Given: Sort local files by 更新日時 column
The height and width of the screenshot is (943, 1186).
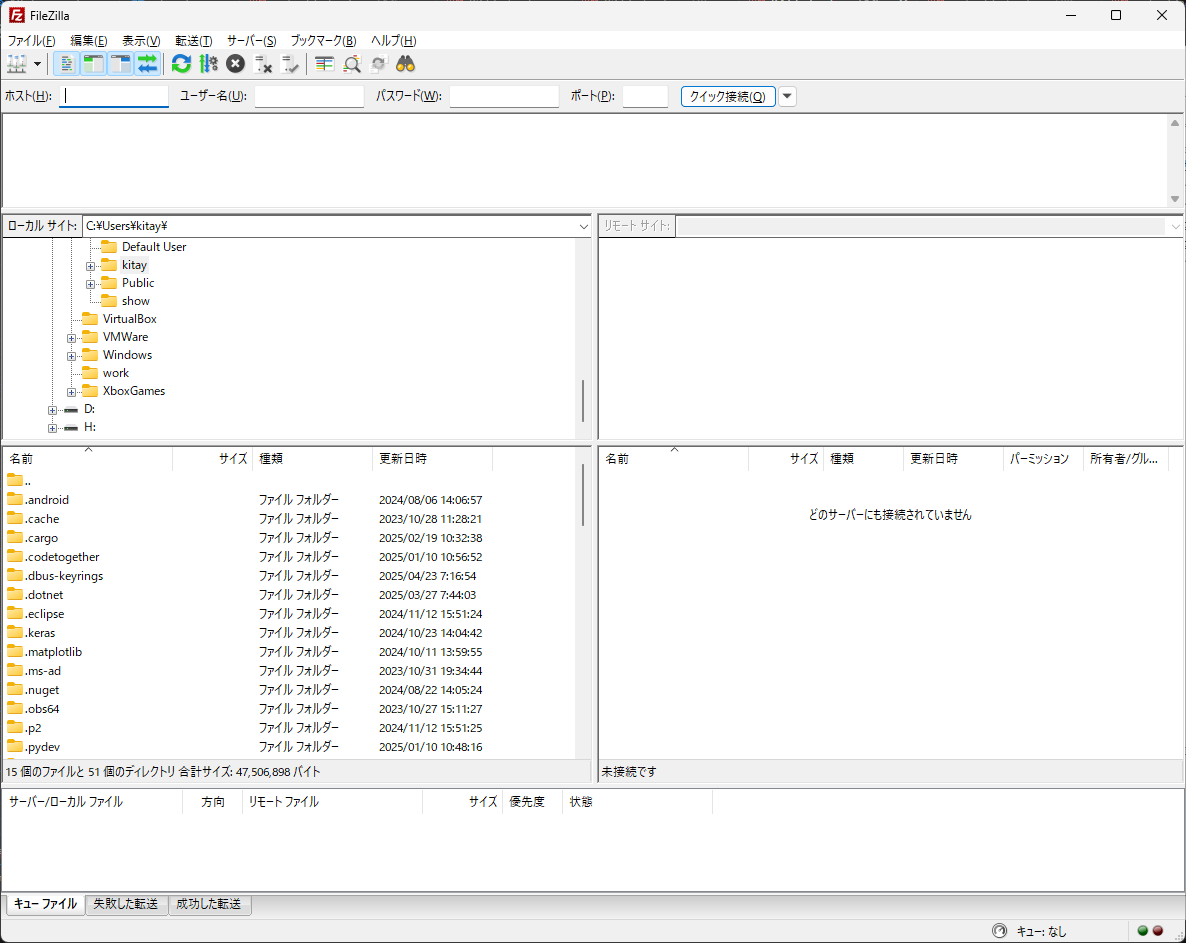Looking at the screenshot, I should coord(432,459).
